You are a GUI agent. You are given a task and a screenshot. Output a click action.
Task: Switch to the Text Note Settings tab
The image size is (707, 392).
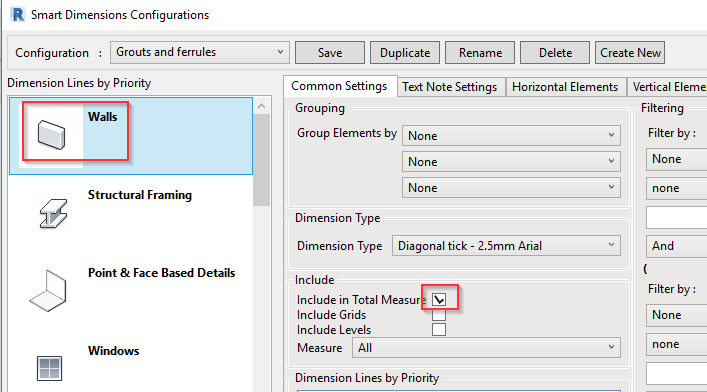pyautogui.click(x=450, y=87)
